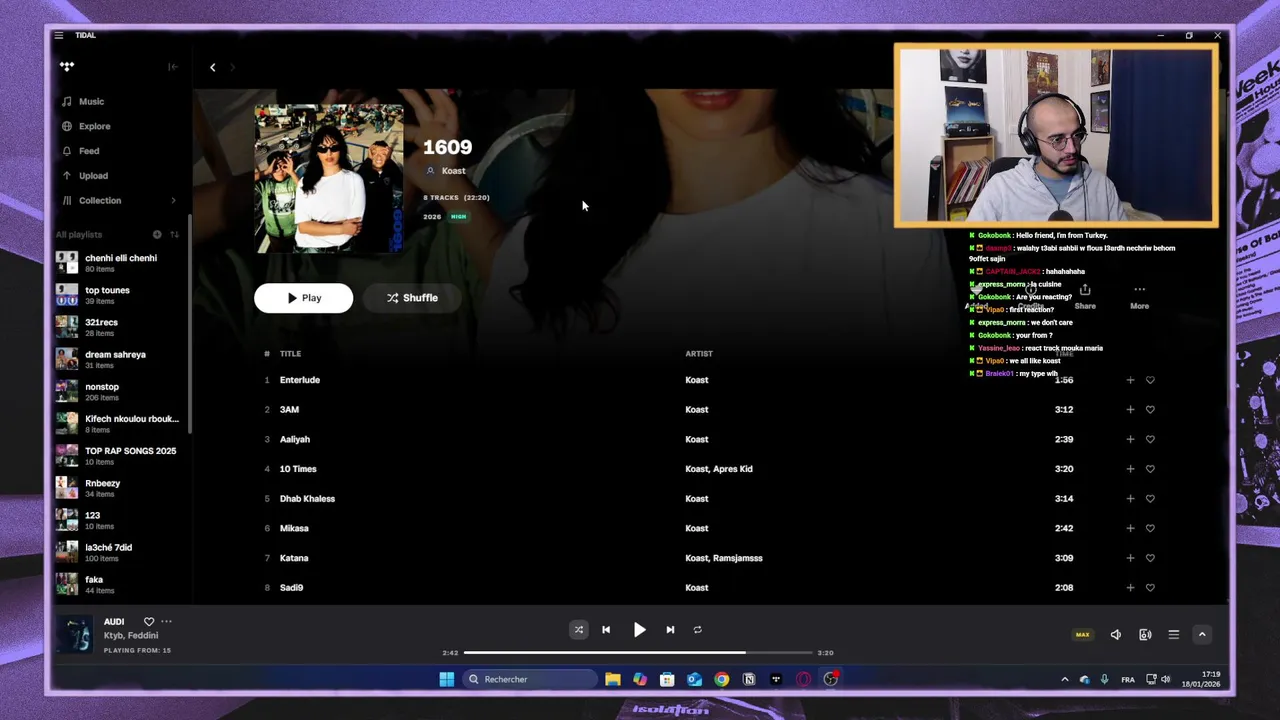Expand the Collection submenu arrow

(173, 200)
